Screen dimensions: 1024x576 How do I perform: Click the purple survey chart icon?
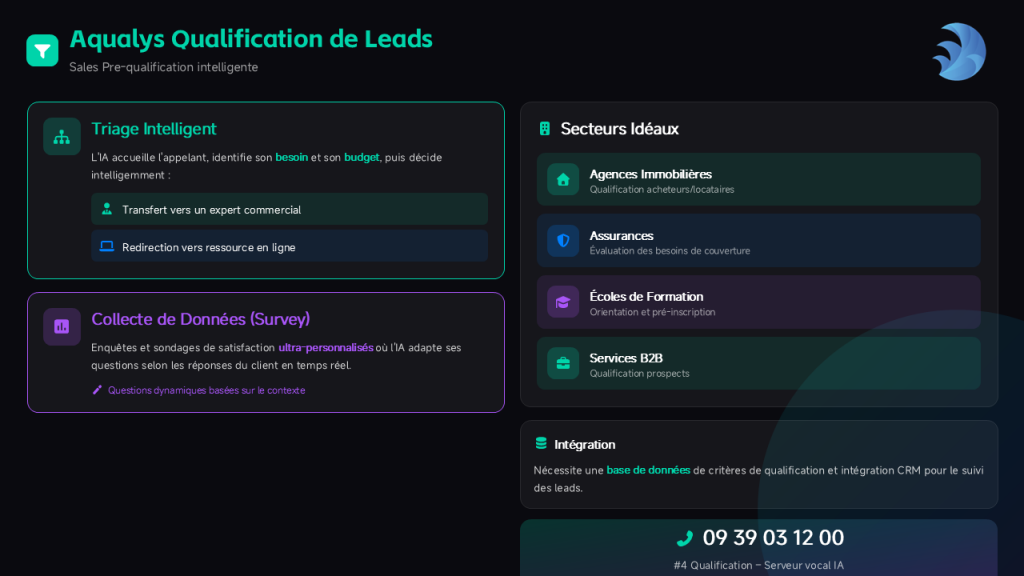(62, 326)
